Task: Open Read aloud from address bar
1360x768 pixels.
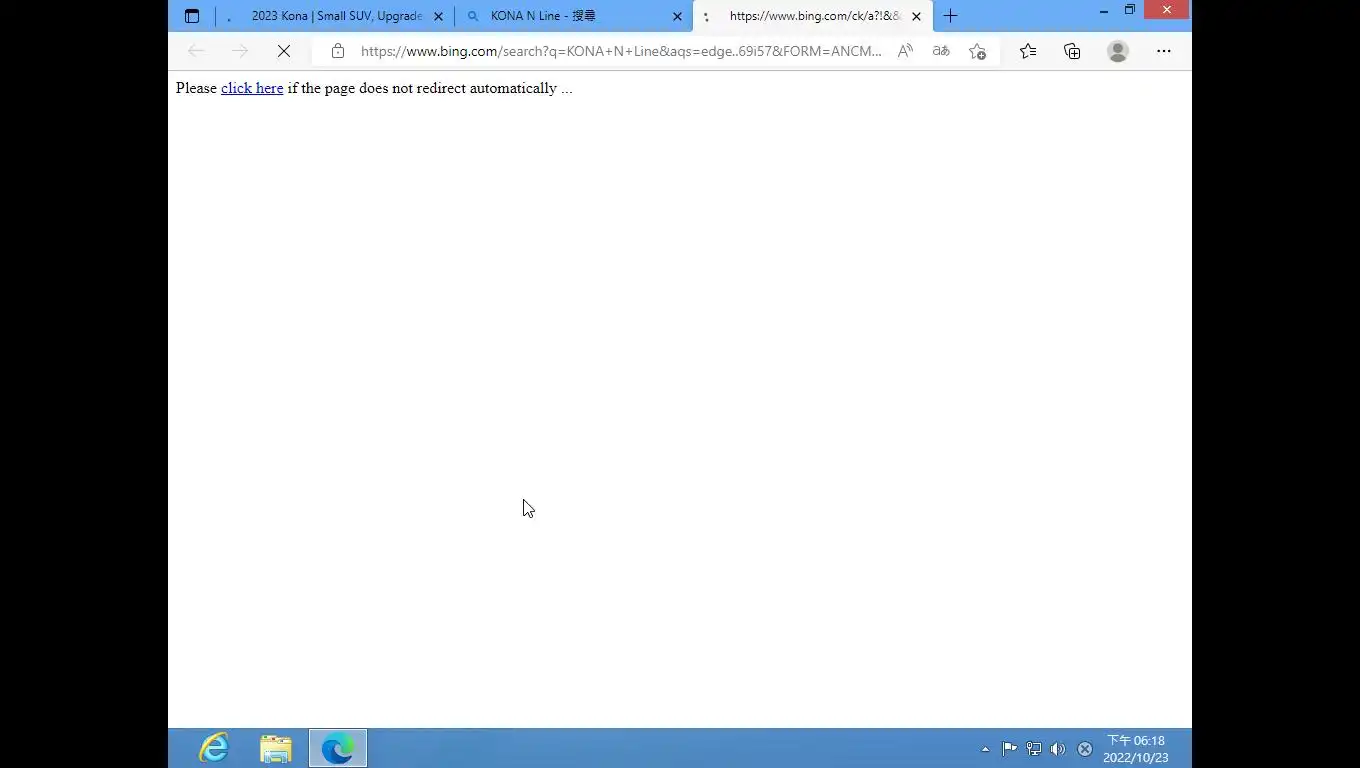Action: pyautogui.click(x=905, y=51)
